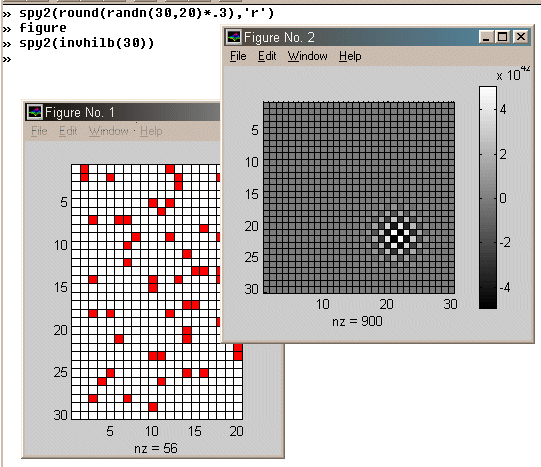
Task: Click the nz = 900 label under the gray plot
Action: click(x=357, y=321)
